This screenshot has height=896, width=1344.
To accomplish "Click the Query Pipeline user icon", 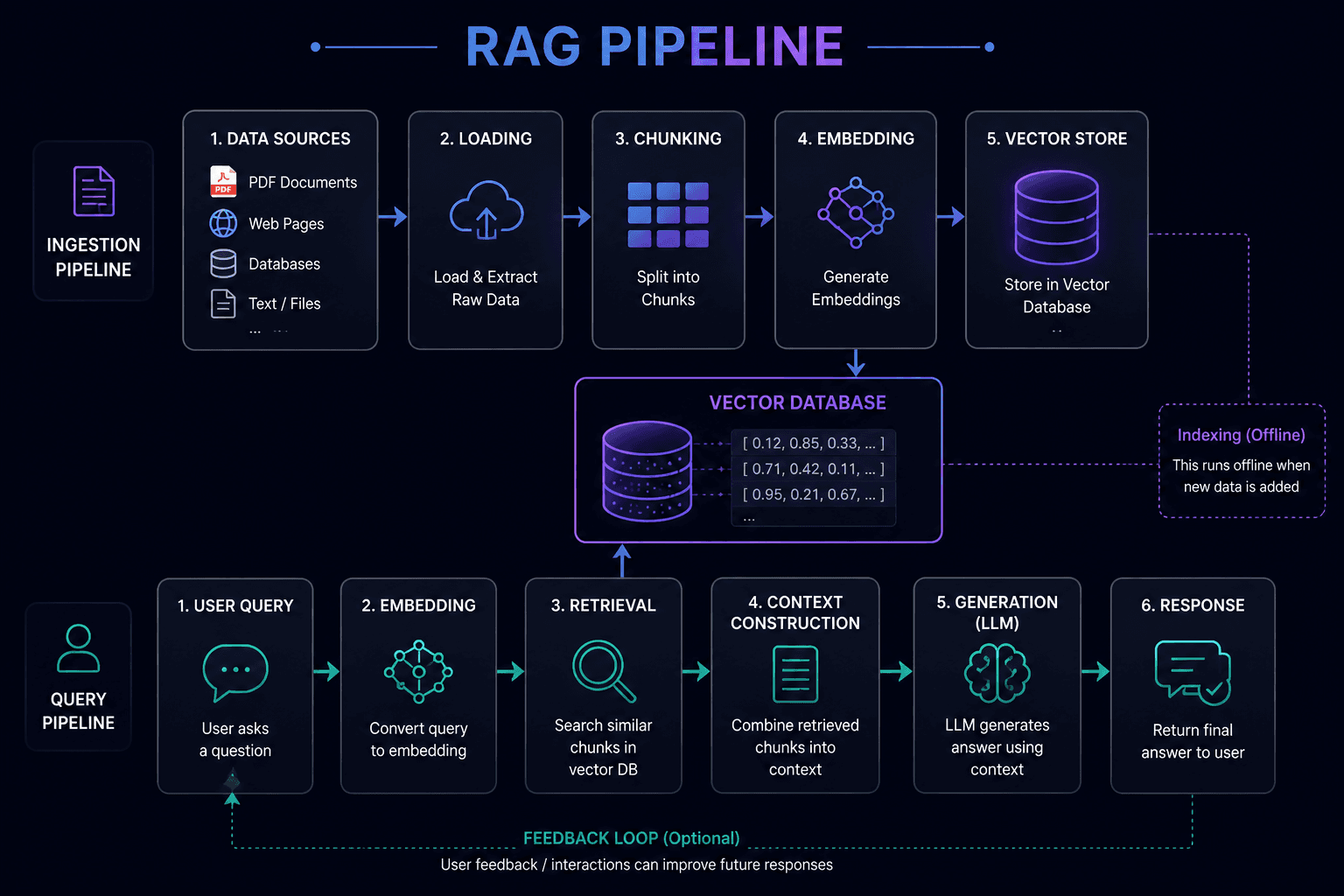I will click(78, 648).
